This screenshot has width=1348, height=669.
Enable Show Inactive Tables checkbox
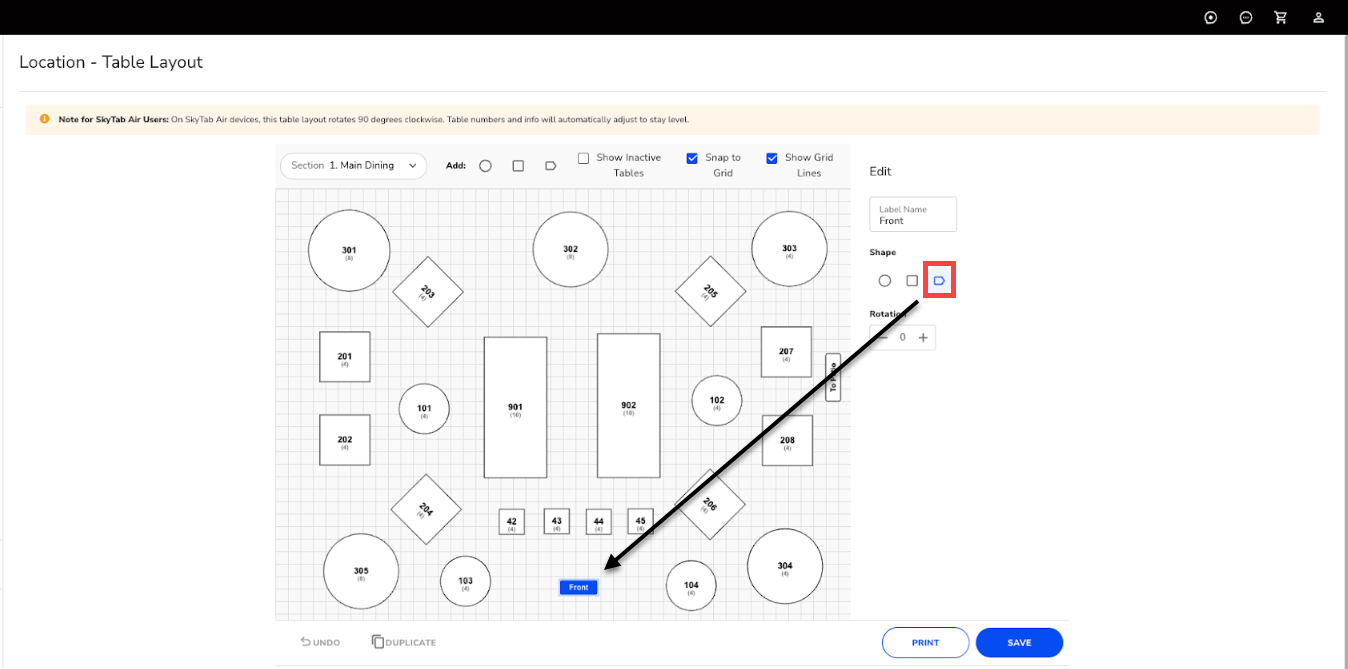pos(583,158)
